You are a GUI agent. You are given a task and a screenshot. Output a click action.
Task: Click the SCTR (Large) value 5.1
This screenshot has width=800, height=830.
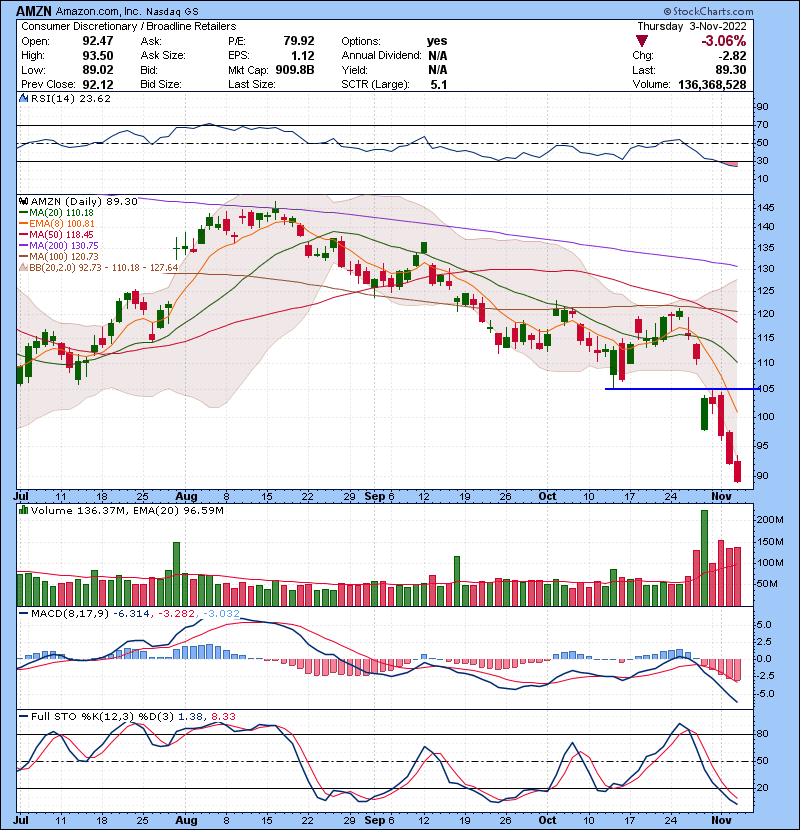[438, 84]
